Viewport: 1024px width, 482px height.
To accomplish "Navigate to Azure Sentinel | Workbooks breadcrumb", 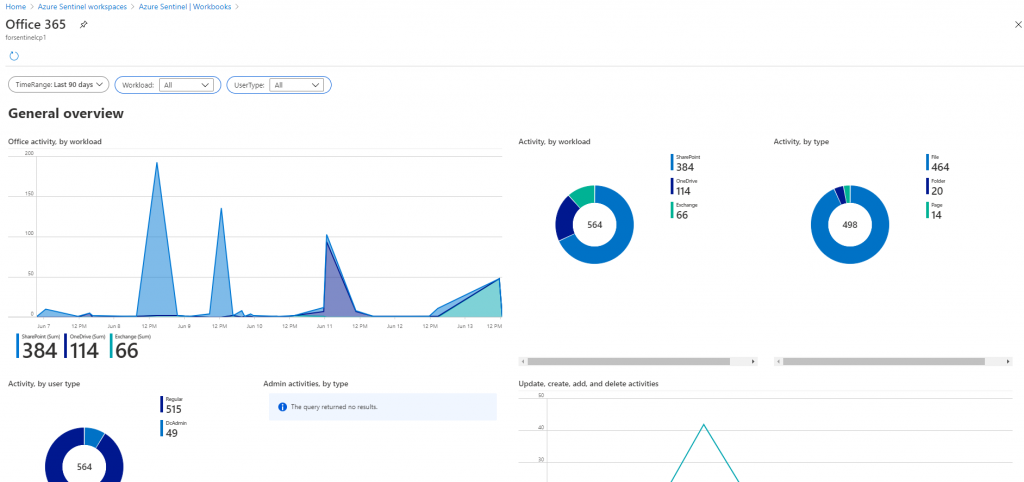I will coord(185,7).
